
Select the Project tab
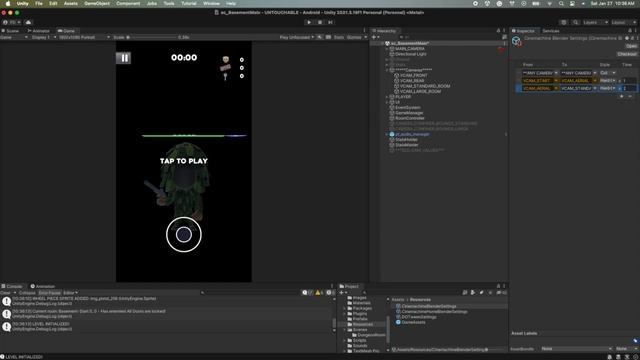pos(349,287)
